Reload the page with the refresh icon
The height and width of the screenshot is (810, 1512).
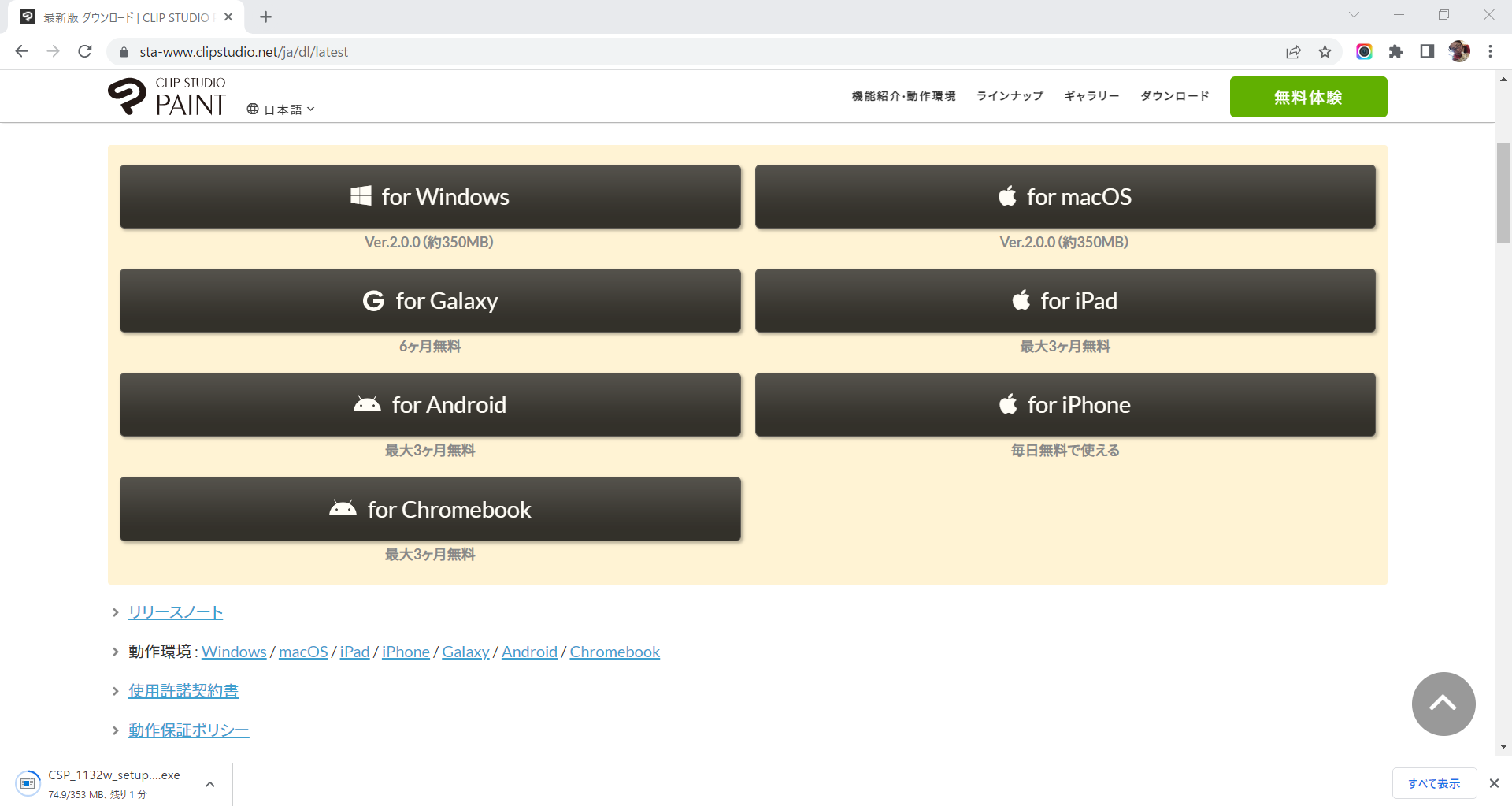85,51
